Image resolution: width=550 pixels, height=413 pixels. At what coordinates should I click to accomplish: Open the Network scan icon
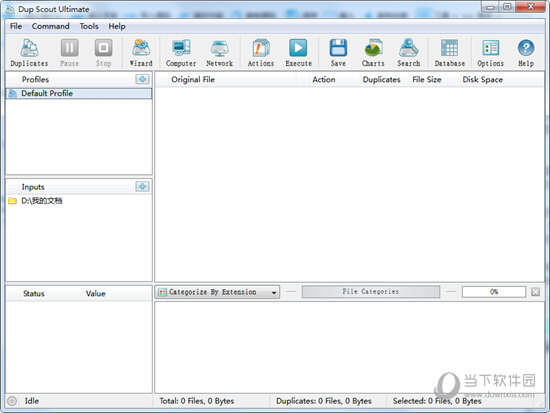click(220, 53)
